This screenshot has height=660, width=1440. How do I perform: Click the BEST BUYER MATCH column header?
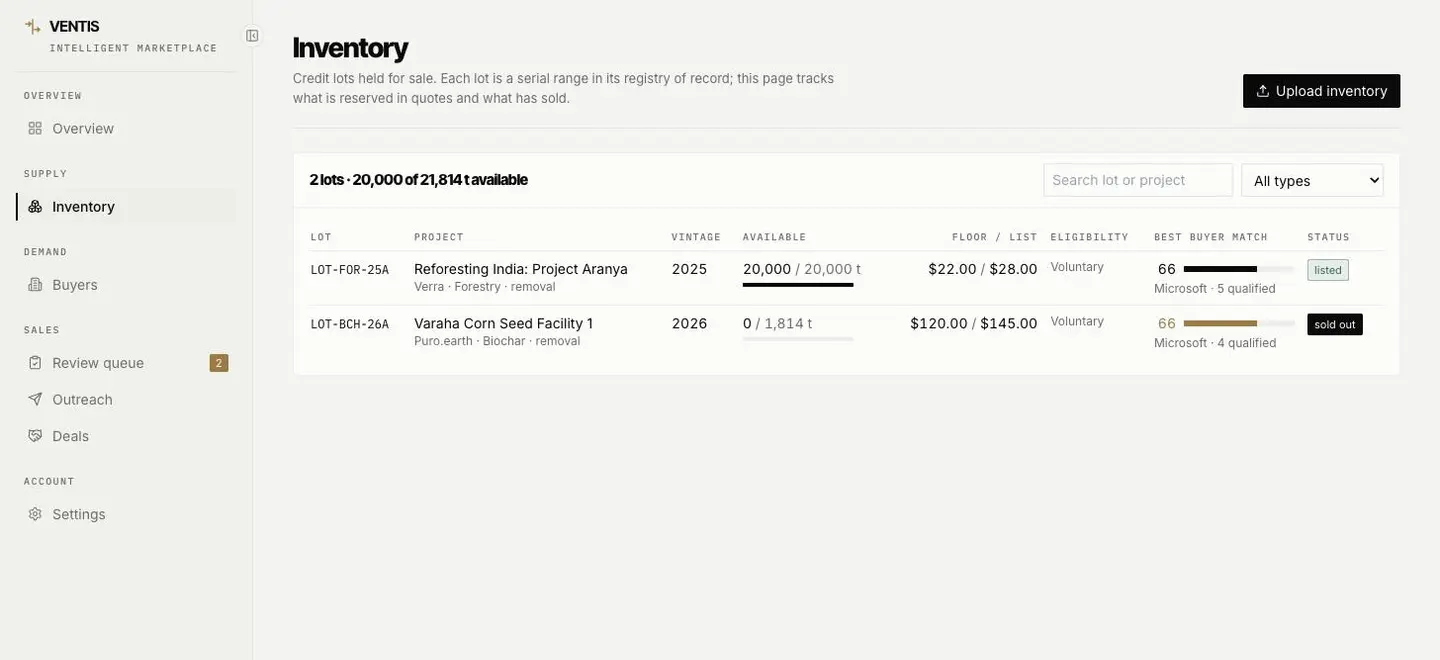[1211, 237]
